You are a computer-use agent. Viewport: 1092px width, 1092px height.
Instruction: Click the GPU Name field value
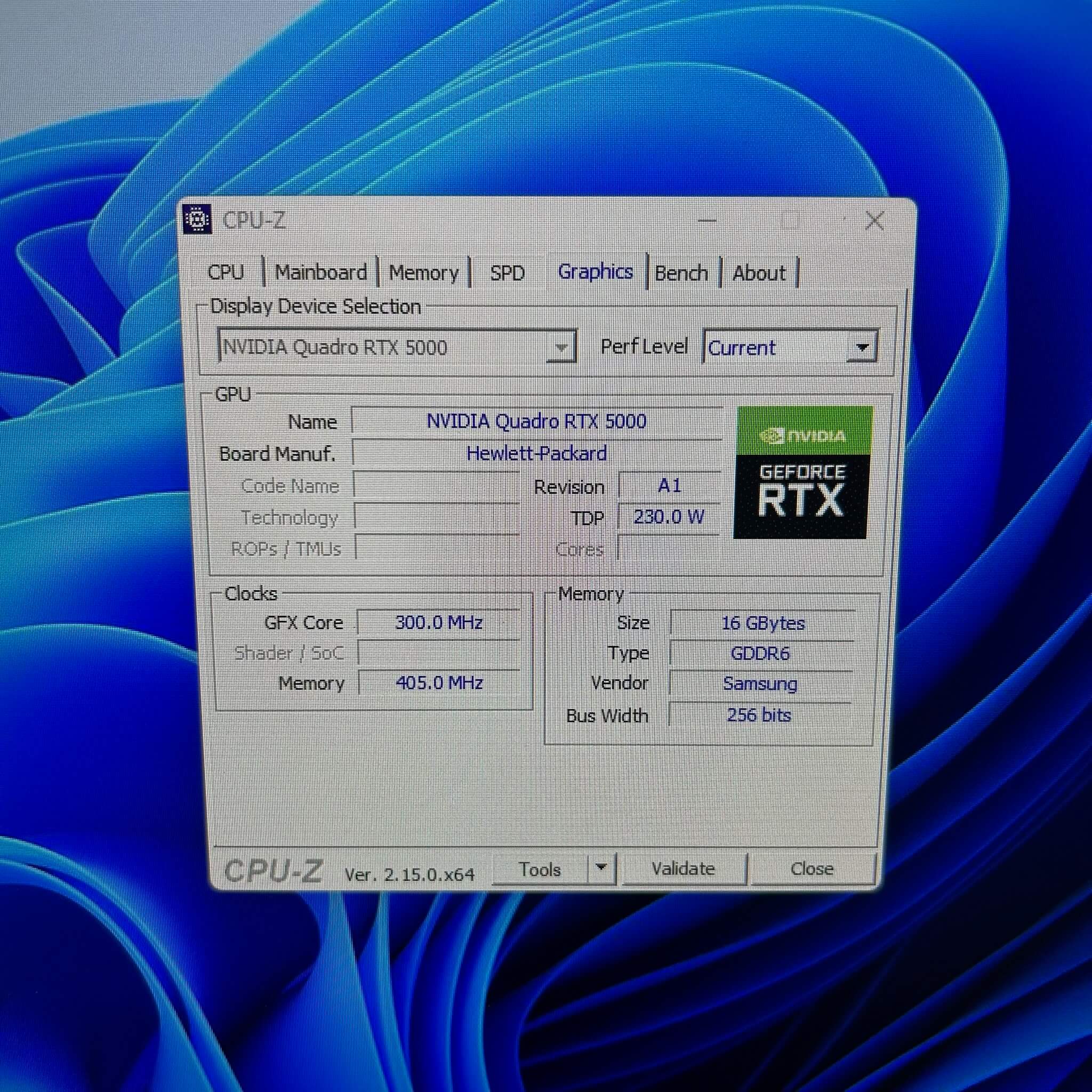536,422
